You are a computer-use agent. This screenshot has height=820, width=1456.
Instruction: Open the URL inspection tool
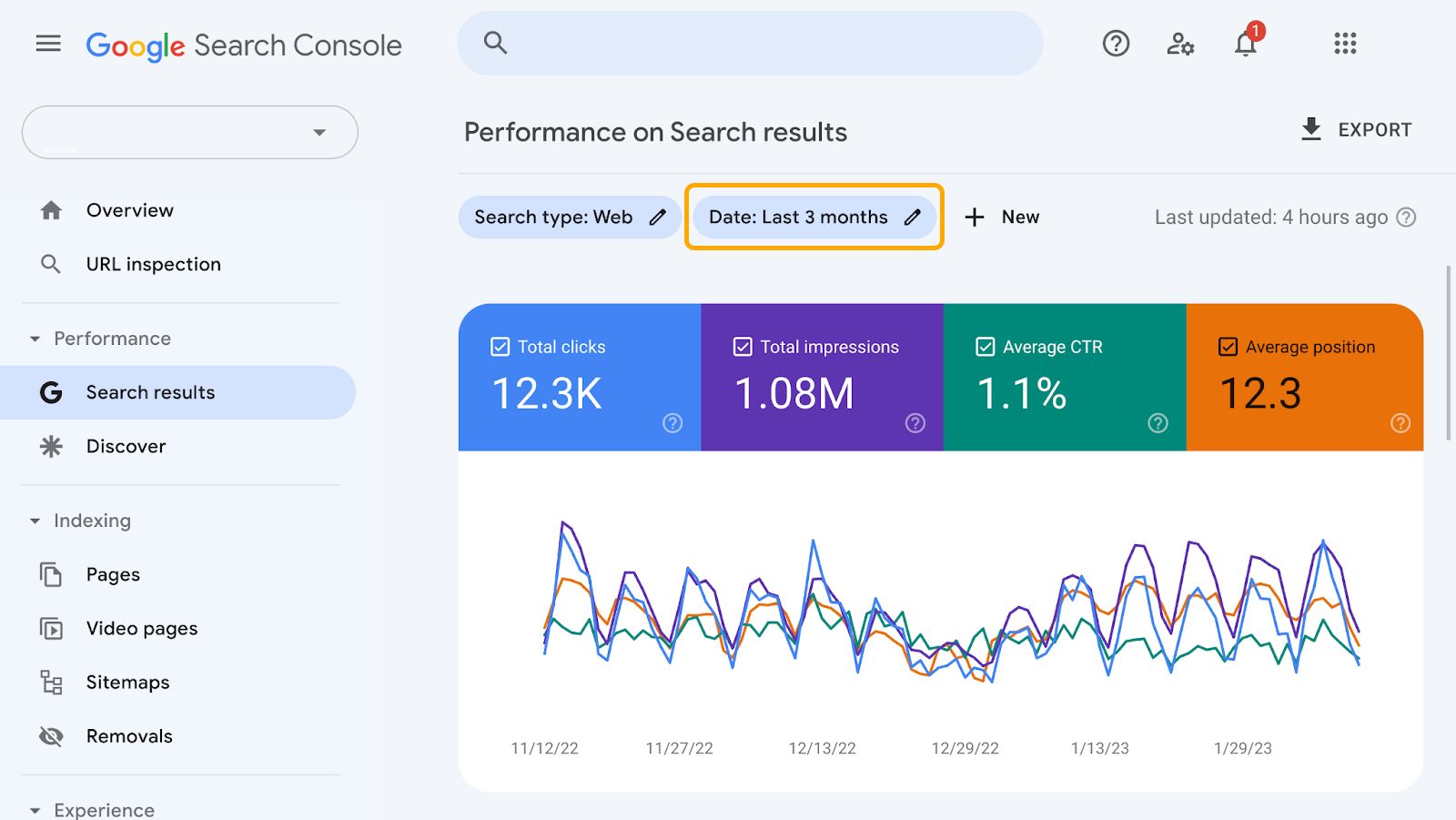point(152,264)
